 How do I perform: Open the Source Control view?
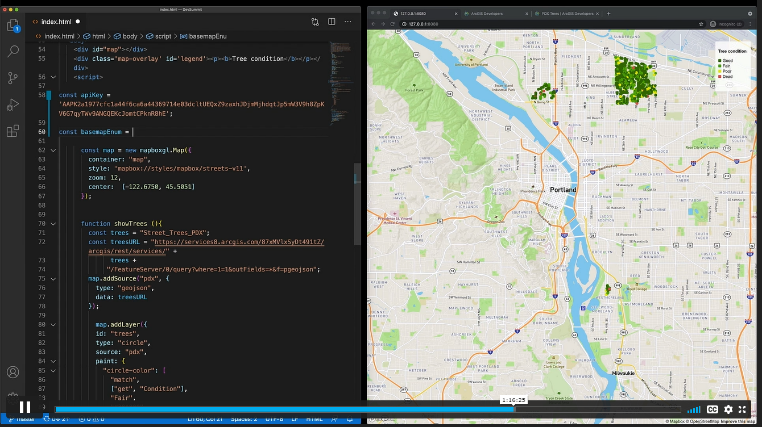coord(13,78)
